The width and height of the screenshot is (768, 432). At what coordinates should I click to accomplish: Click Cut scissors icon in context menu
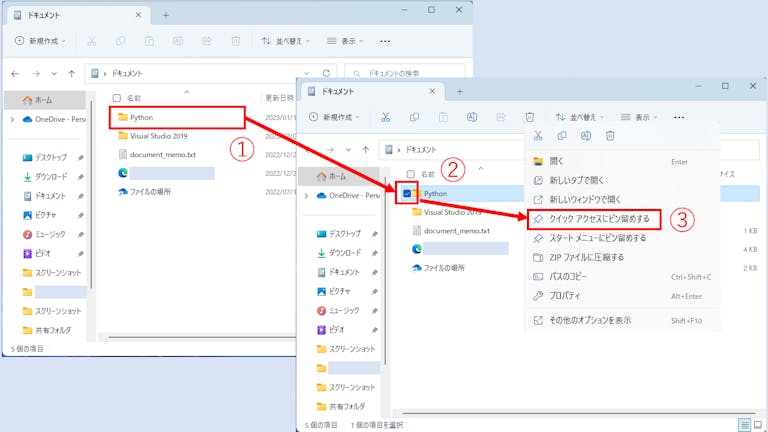point(538,136)
